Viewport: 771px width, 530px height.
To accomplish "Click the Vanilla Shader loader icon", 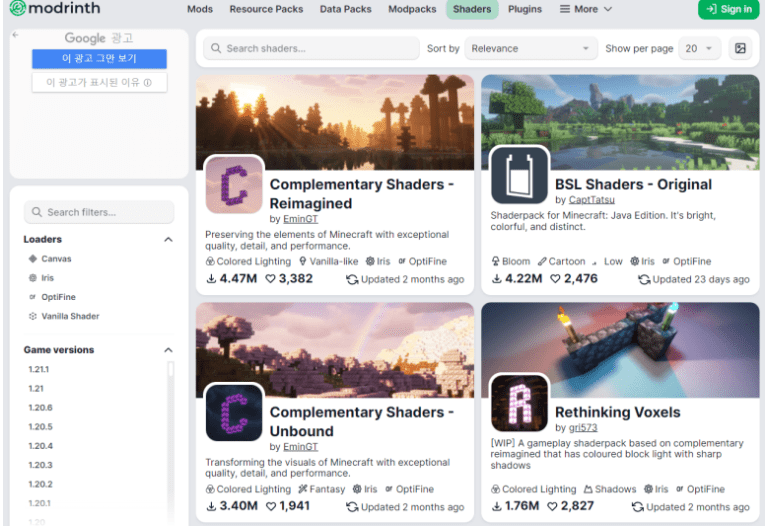I will [x=33, y=316].
